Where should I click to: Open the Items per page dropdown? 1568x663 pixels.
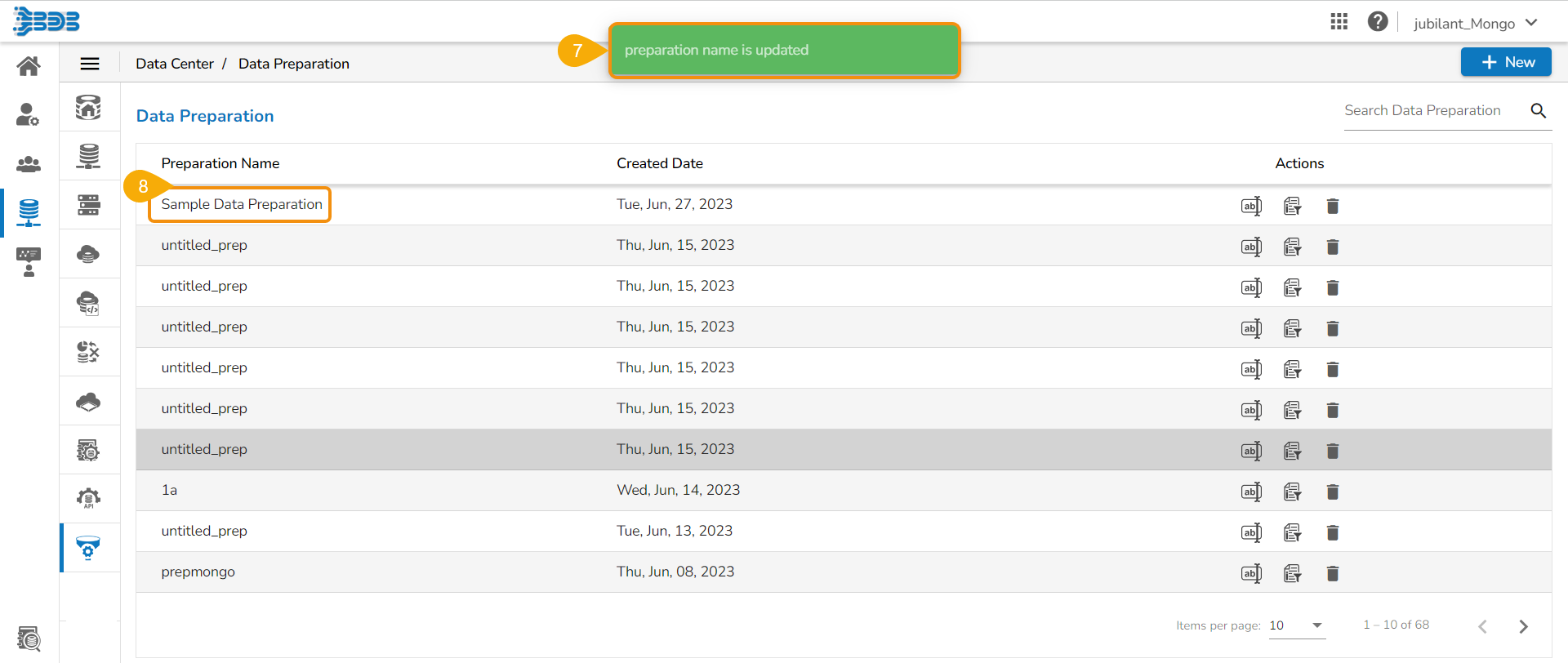1297,625
